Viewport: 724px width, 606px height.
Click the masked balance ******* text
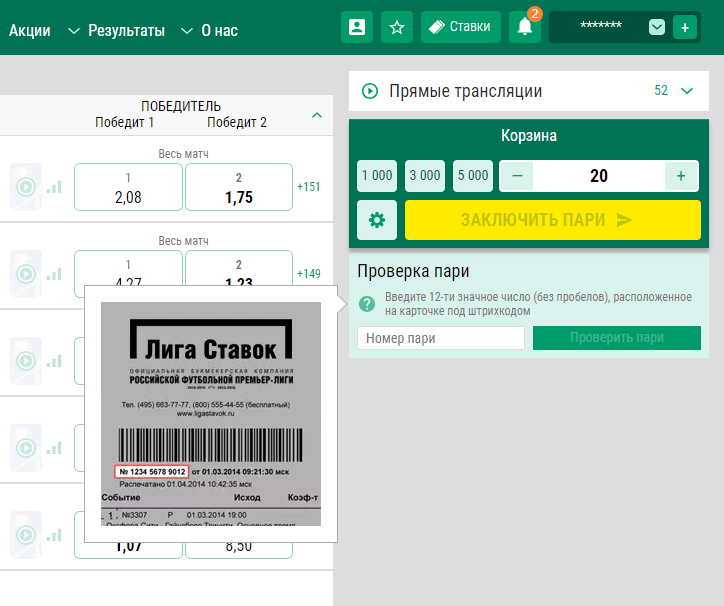601,25
